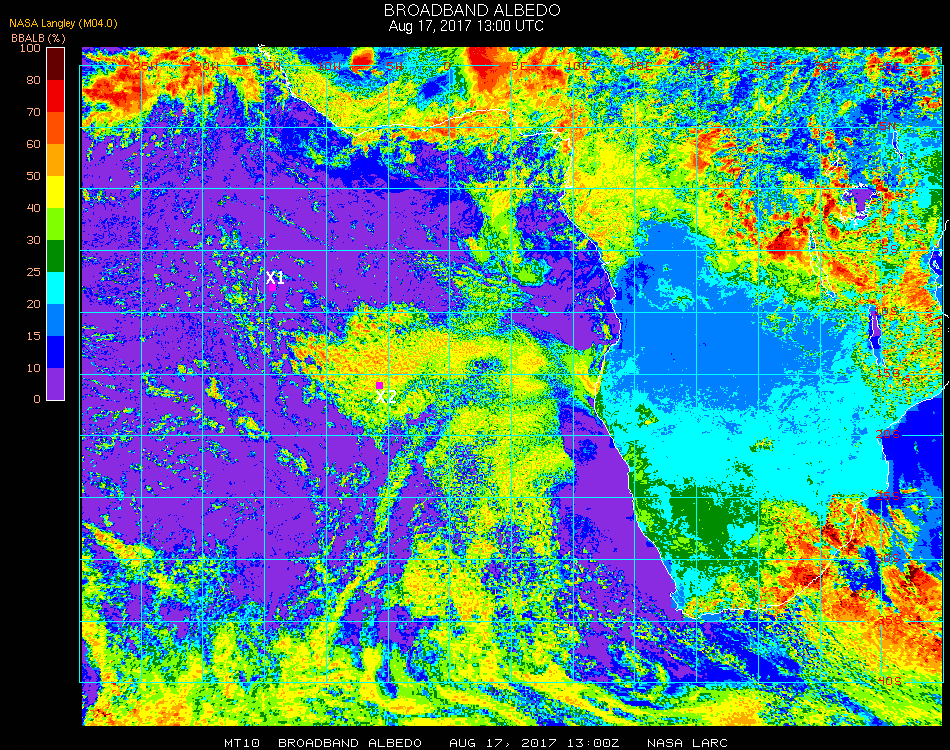This screenshot has height=750, width=950.
Task: Click the legend value 50
Action: pos(33,176)
